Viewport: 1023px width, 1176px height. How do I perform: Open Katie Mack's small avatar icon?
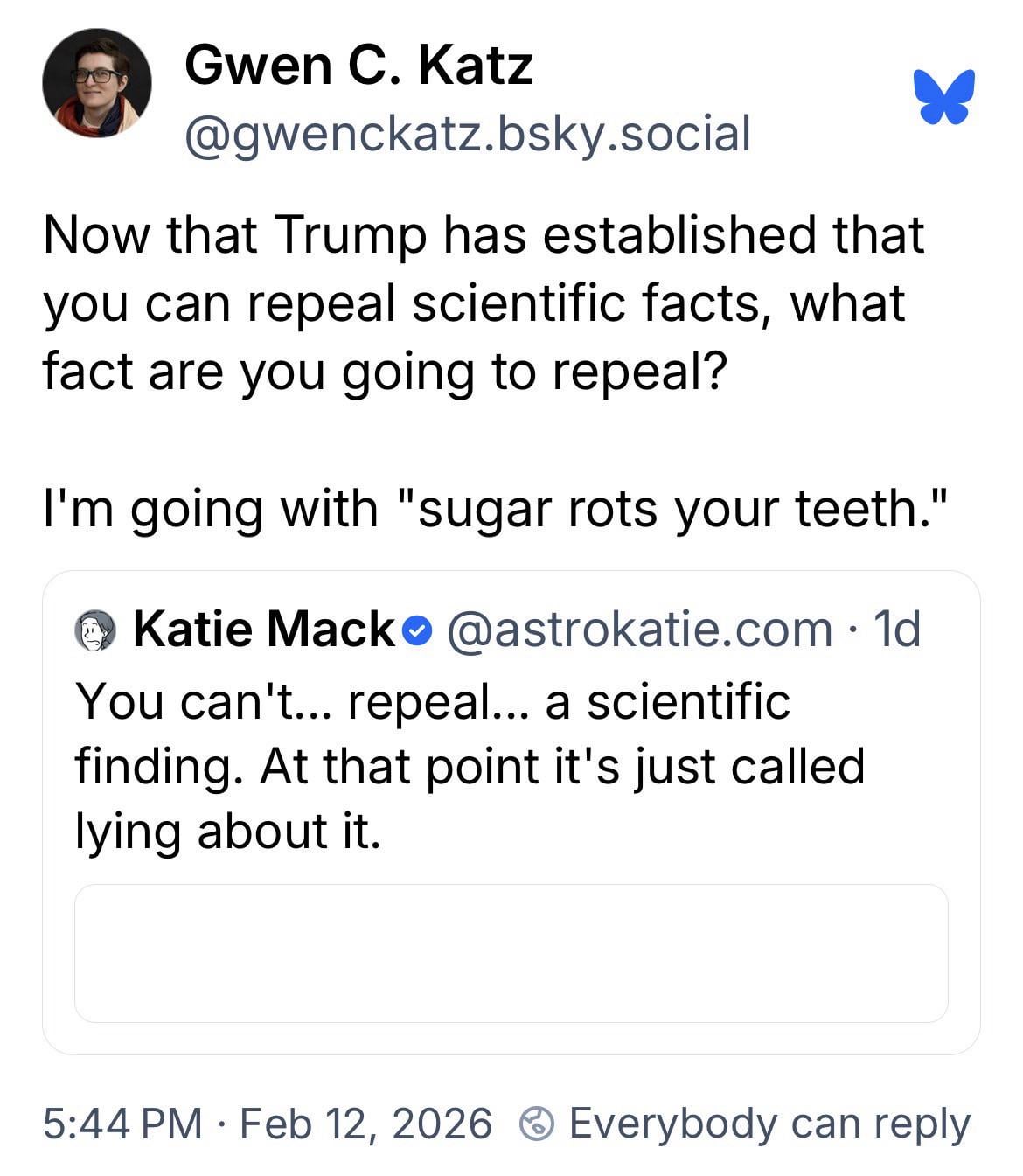coord(95,630)
